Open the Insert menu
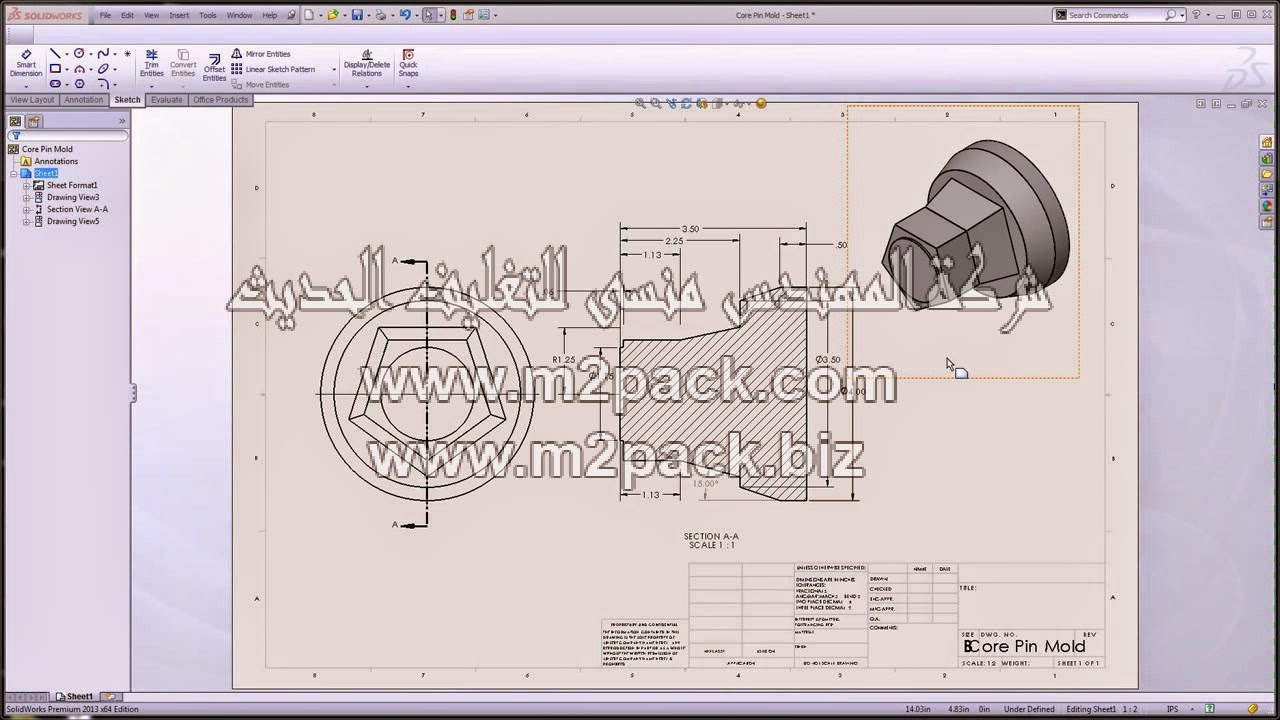 [179, 15]
